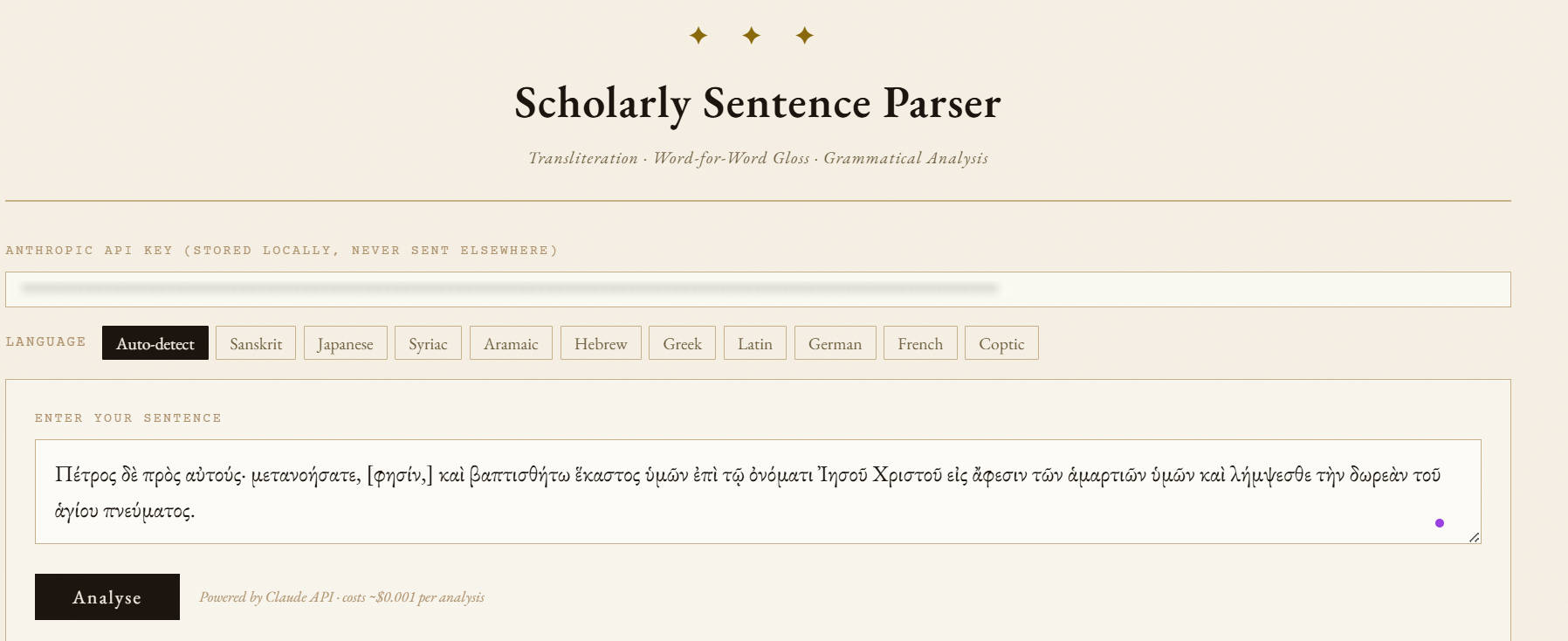Click the left decorative star icon
Image resolution: width=1568 pixels, height=641 pixels.
pyautogui.click(x=698, y=36)
